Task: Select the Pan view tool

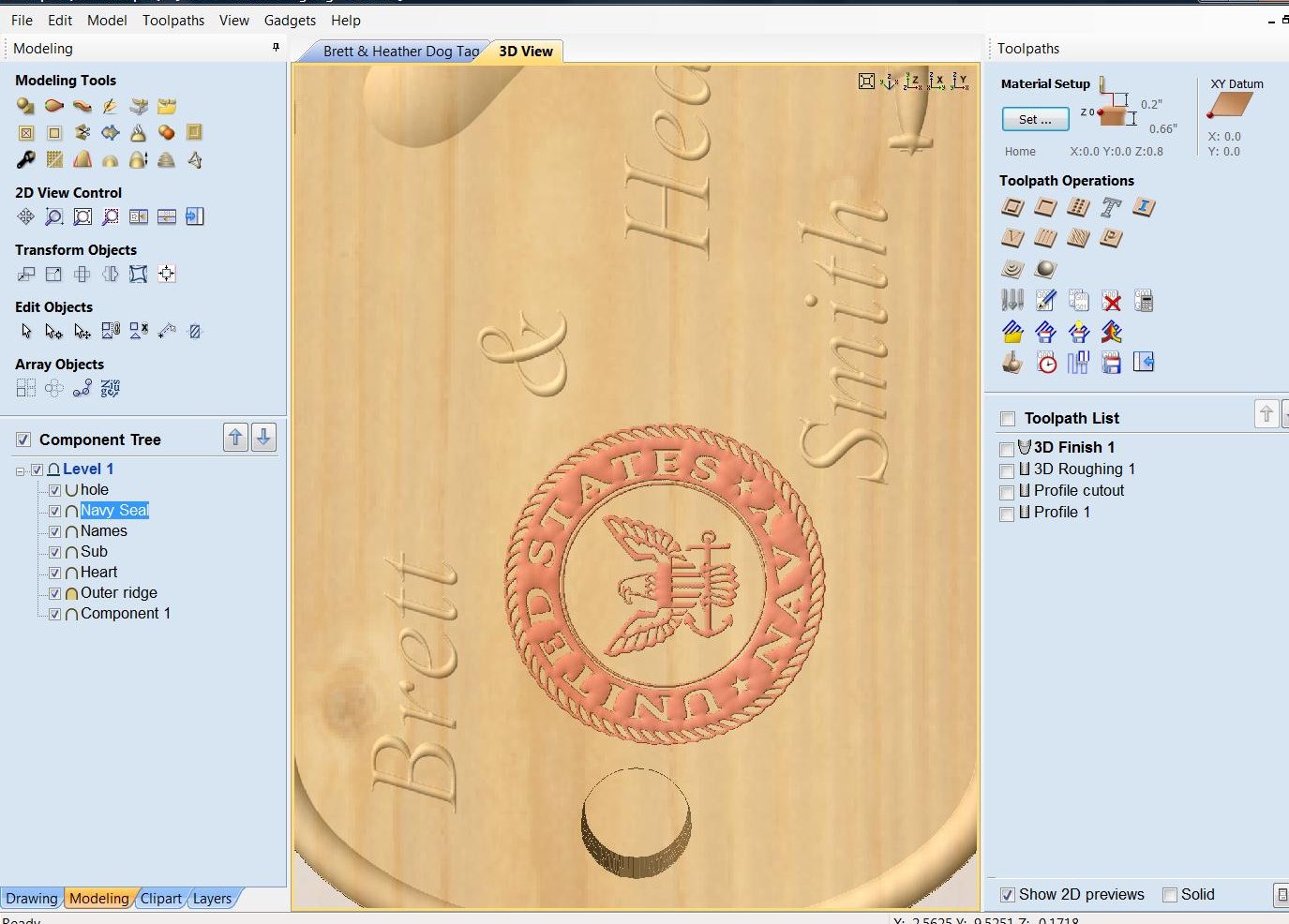Action: [x=26, y=216]
